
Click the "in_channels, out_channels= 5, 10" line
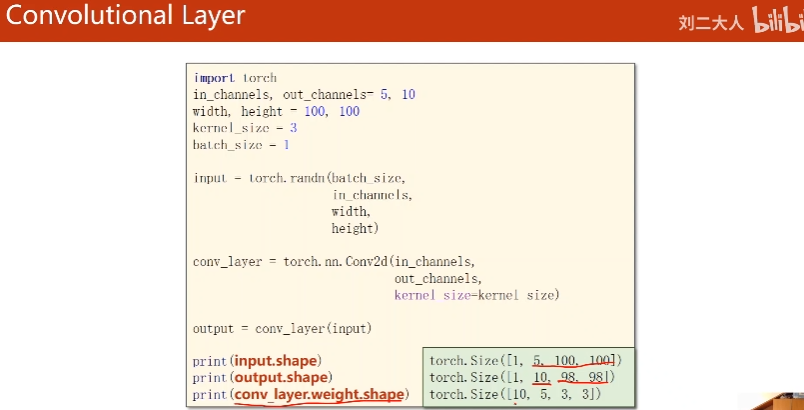[x=304, y=95]
